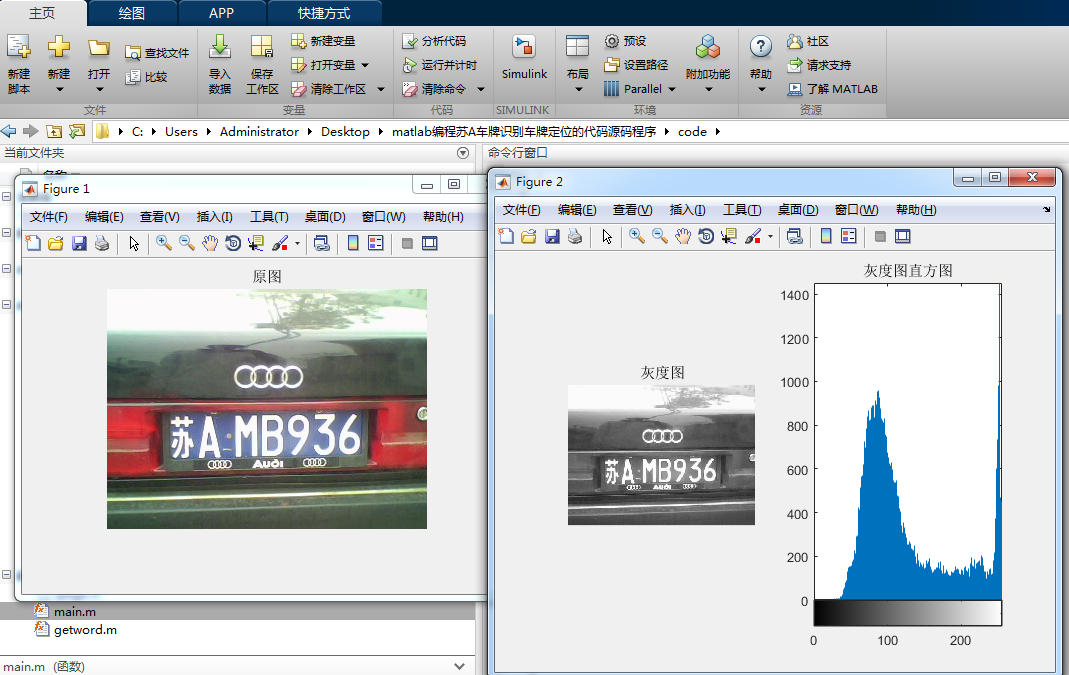Click the 比较 compare button
This screenshot has height=675, width=1069.
coord(147,76)
